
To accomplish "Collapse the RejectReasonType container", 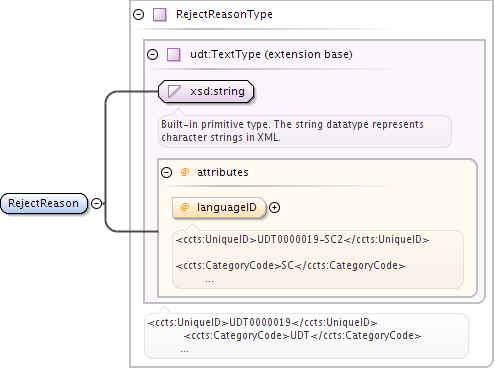I will tap(138, 14).
